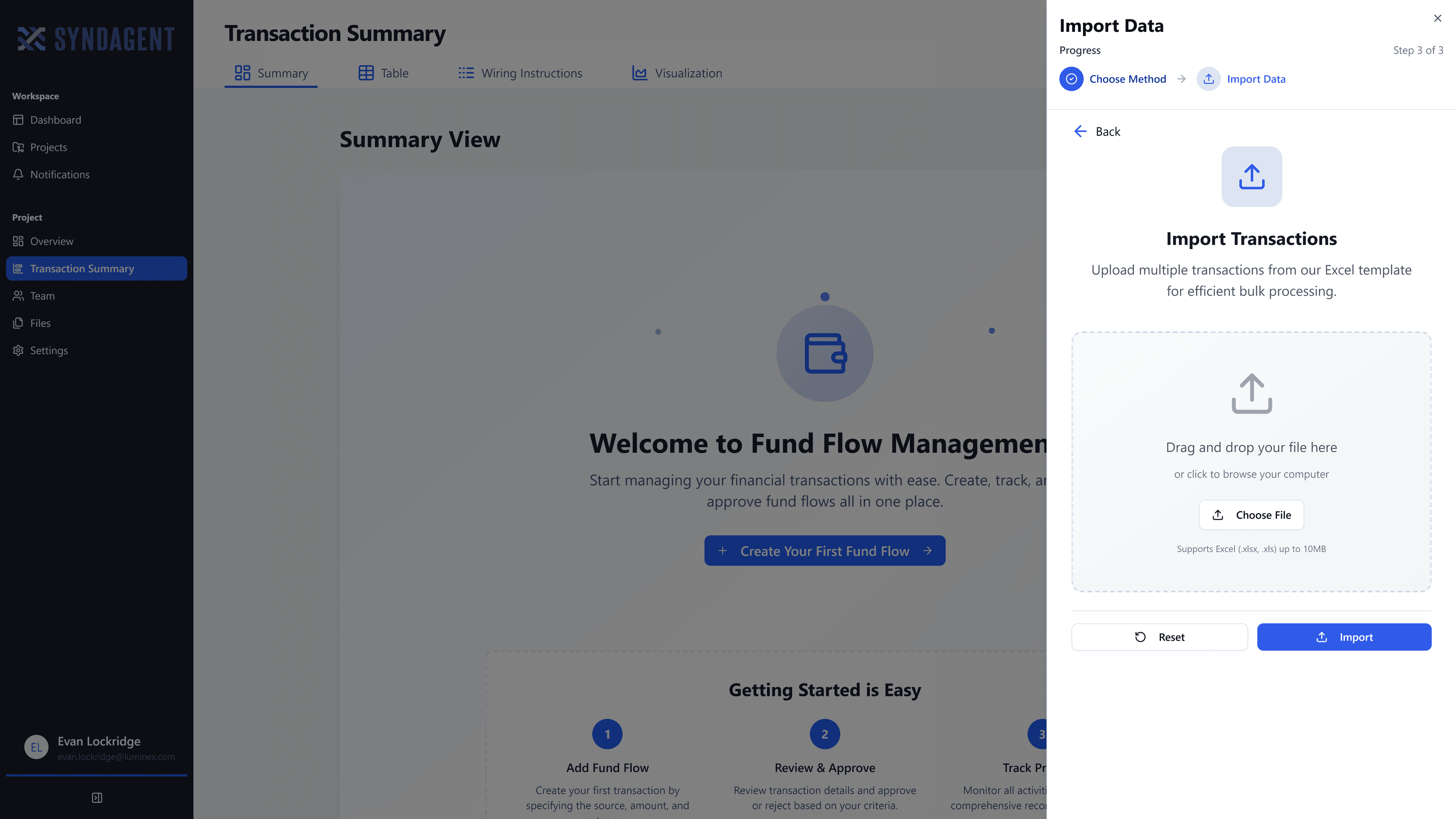Open the Summary tab

[271, 73]
